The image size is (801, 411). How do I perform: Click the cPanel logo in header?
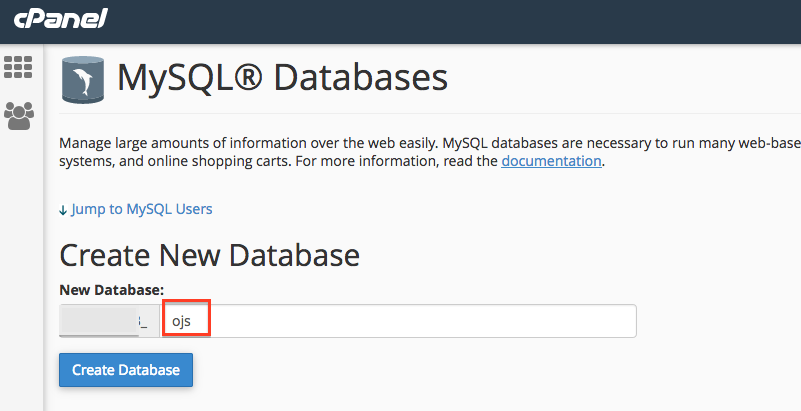click(60, 19)
